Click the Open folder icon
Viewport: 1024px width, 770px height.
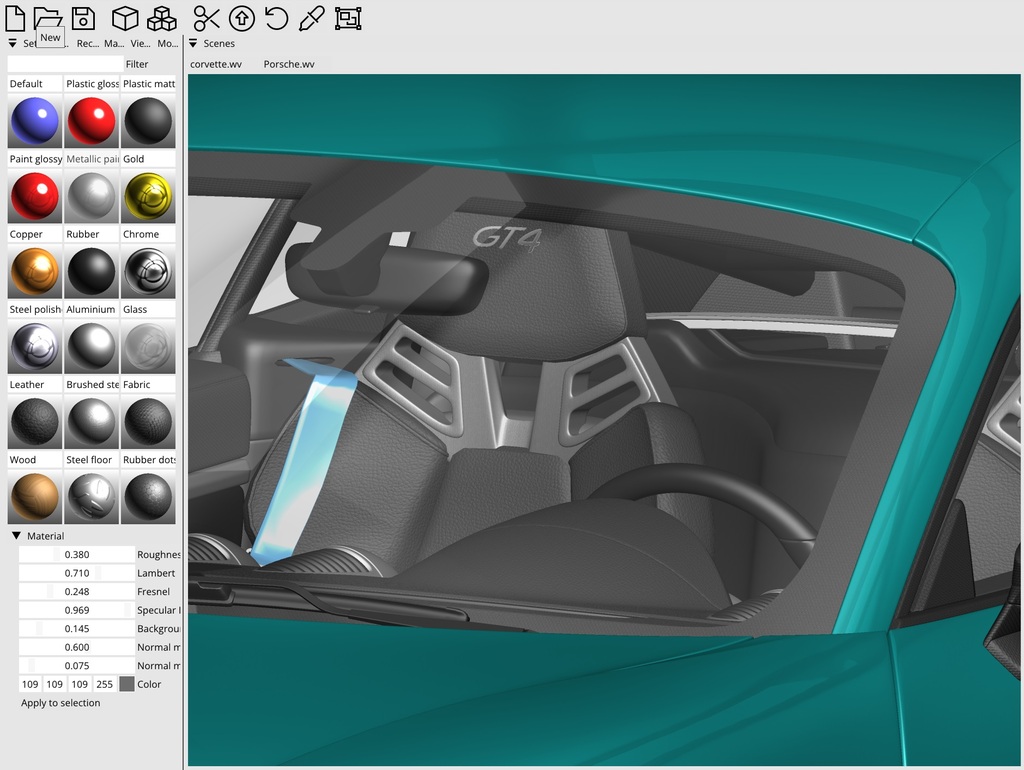(x=47, y=17)
